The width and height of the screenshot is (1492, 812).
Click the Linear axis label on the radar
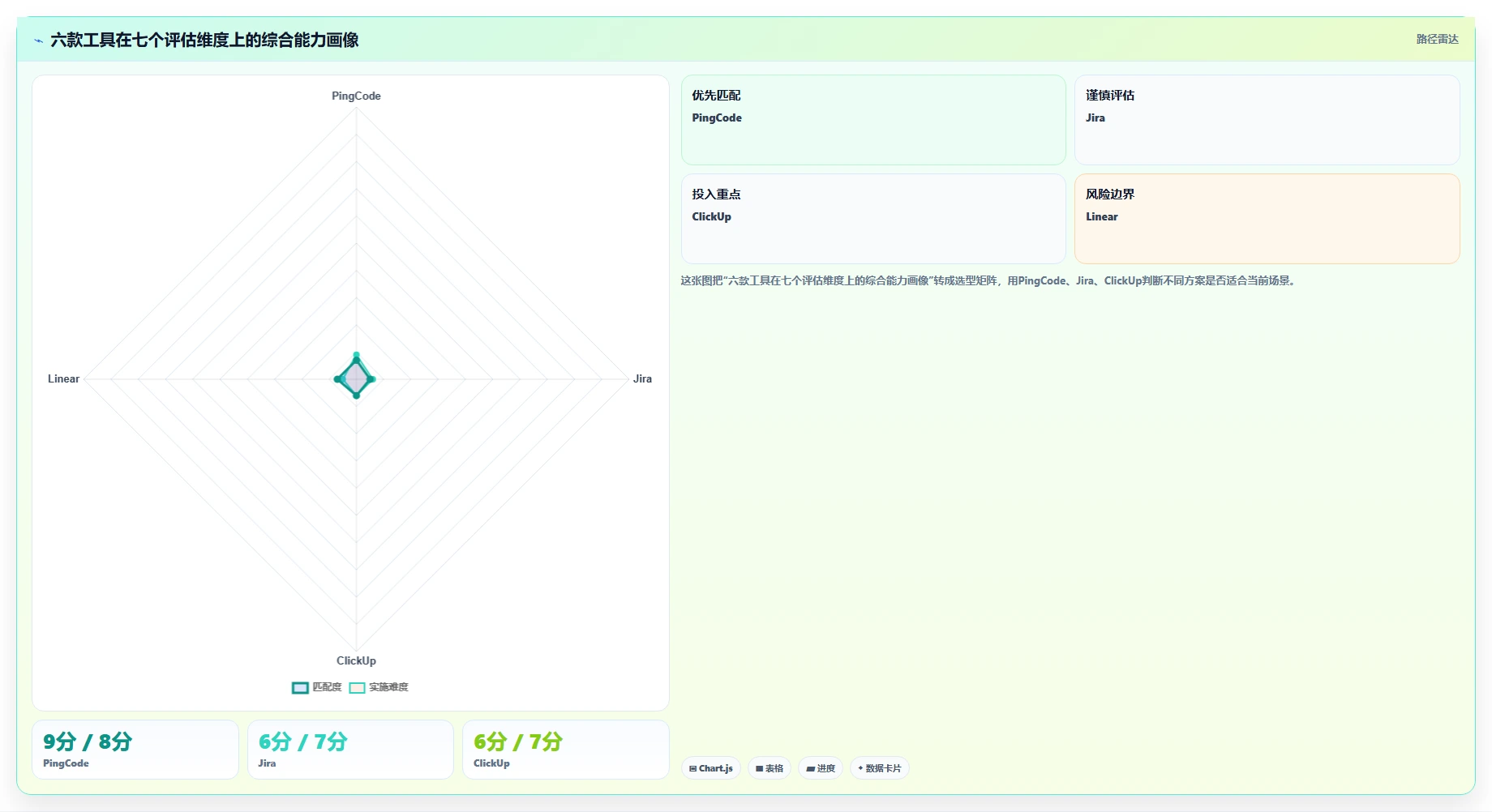63,378
